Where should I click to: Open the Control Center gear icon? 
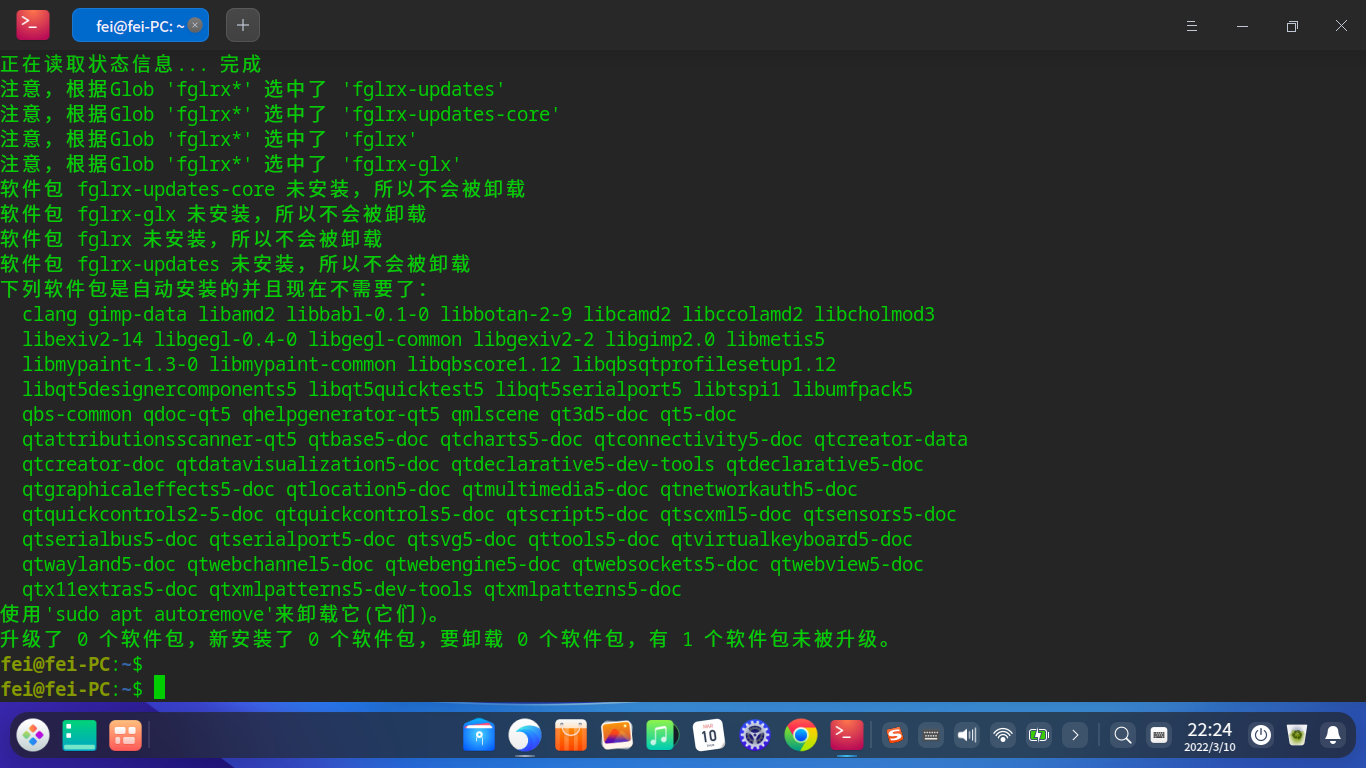pyautogui.click(x=754, y=735)
